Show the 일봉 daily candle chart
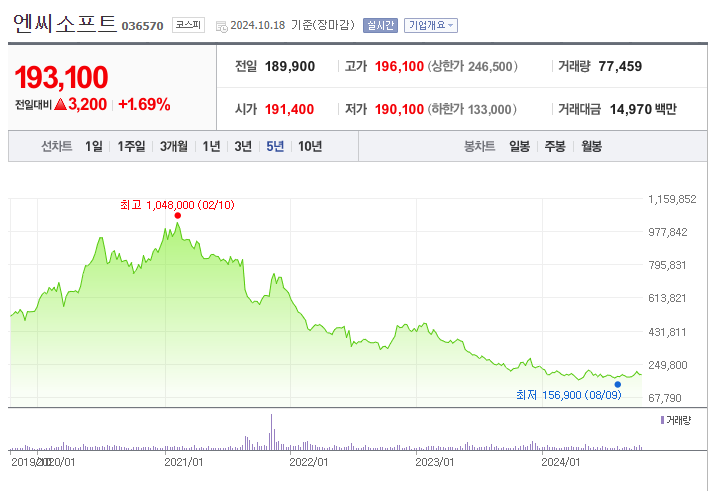 click(x=519, y=146)
